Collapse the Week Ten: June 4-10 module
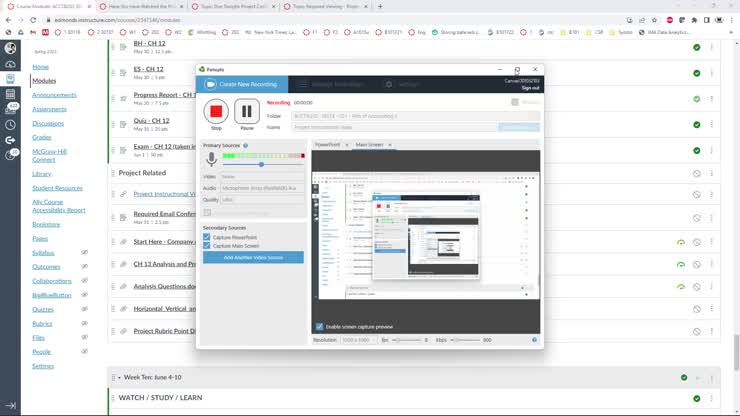Image resolution: width=740 pixels, height=416 pixels. (x=116, y=377)
